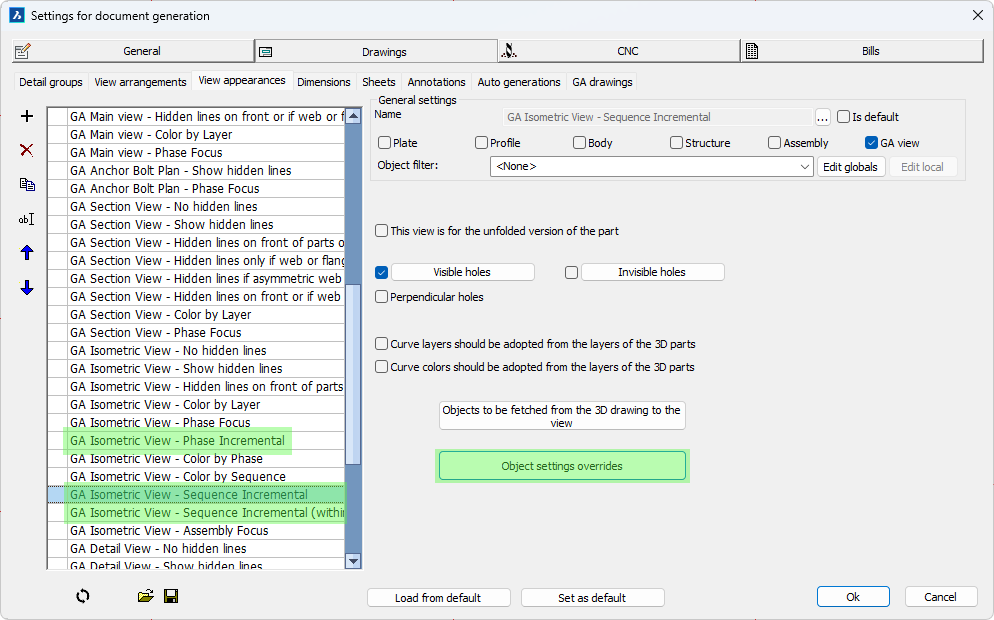Click the plus icon to add view appearance
994x620 pixels.
pos(27,116)
